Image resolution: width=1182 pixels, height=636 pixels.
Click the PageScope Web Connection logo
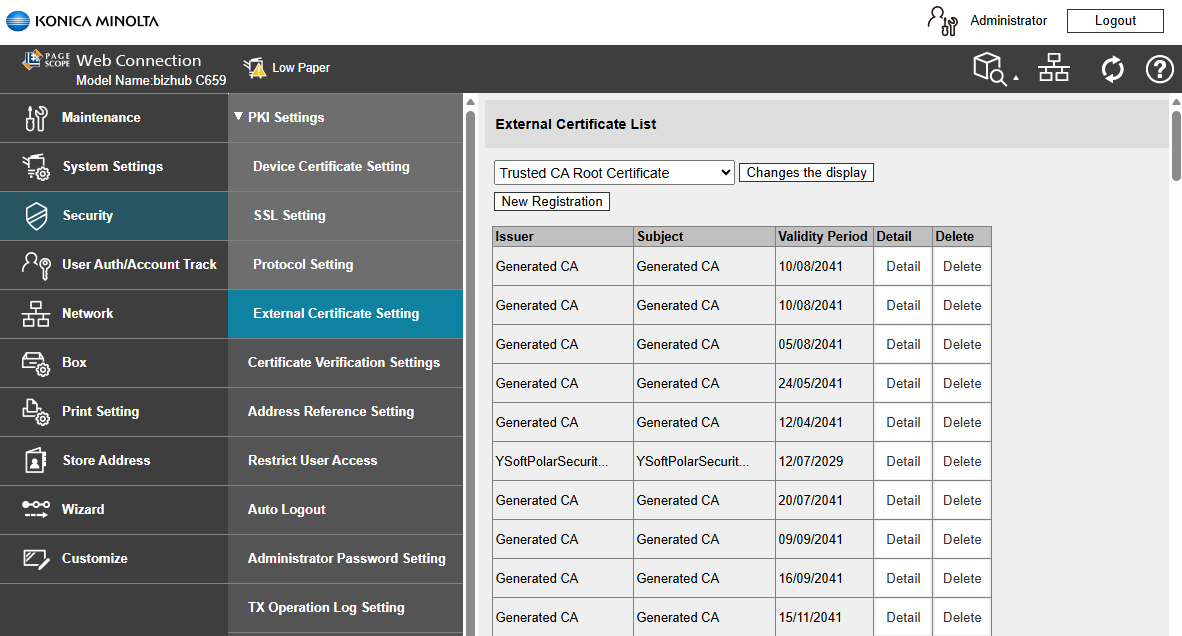tap(113, 60)
